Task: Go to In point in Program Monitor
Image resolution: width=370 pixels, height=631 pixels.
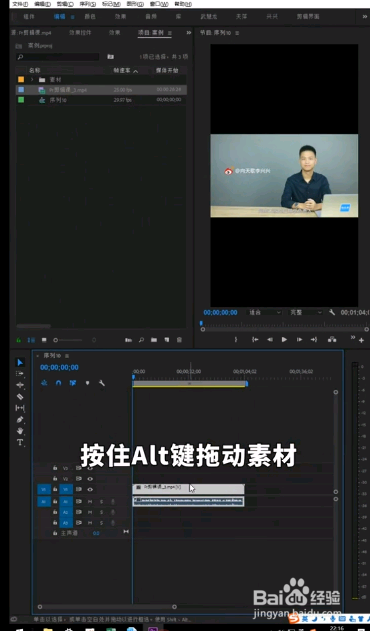Action: click(x=255, y=340)
